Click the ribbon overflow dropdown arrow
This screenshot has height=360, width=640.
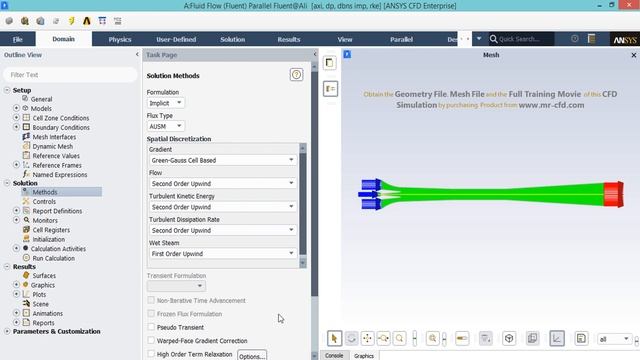click(479, 39)
